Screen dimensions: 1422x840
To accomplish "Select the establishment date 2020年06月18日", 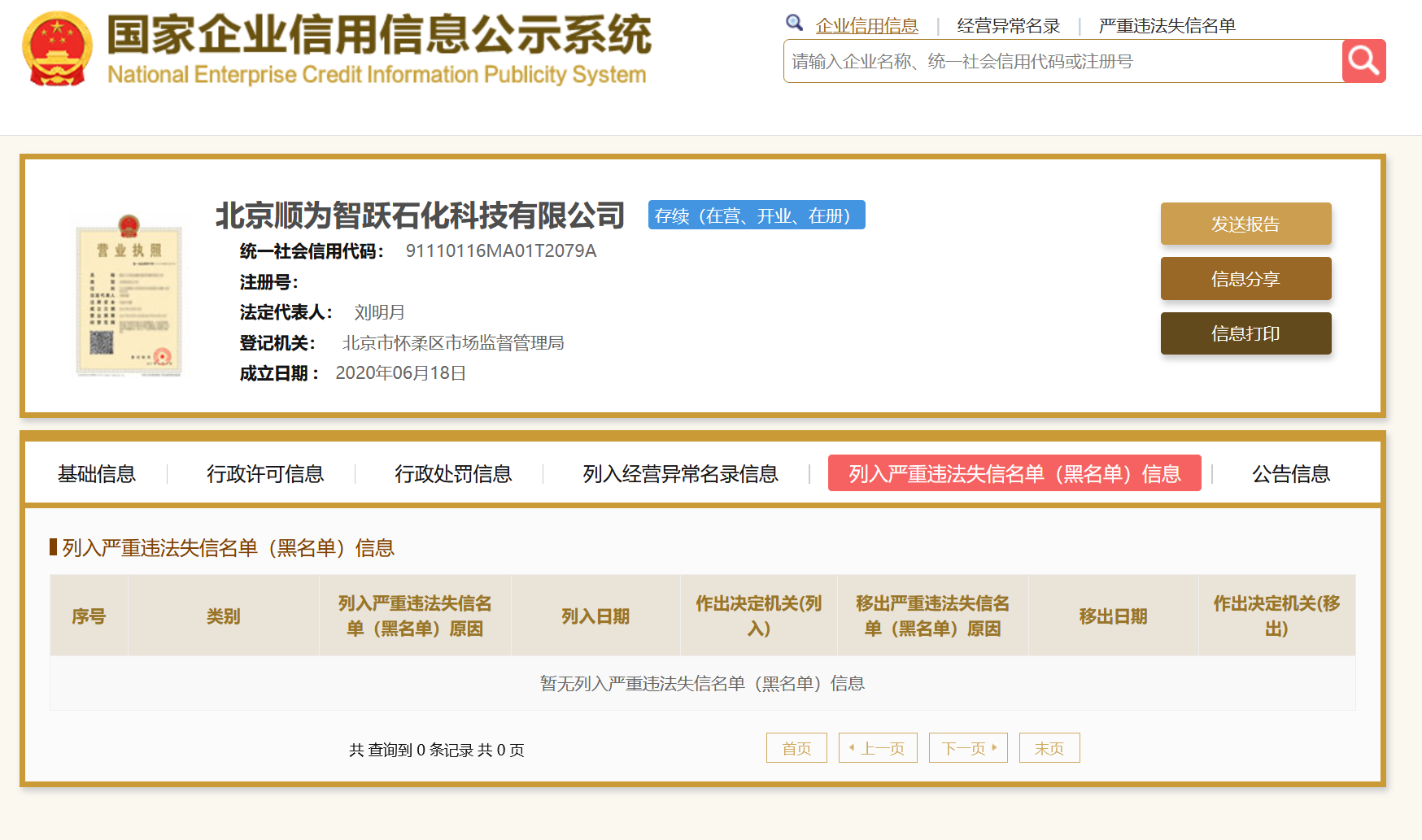I will [x=401, y=373].
